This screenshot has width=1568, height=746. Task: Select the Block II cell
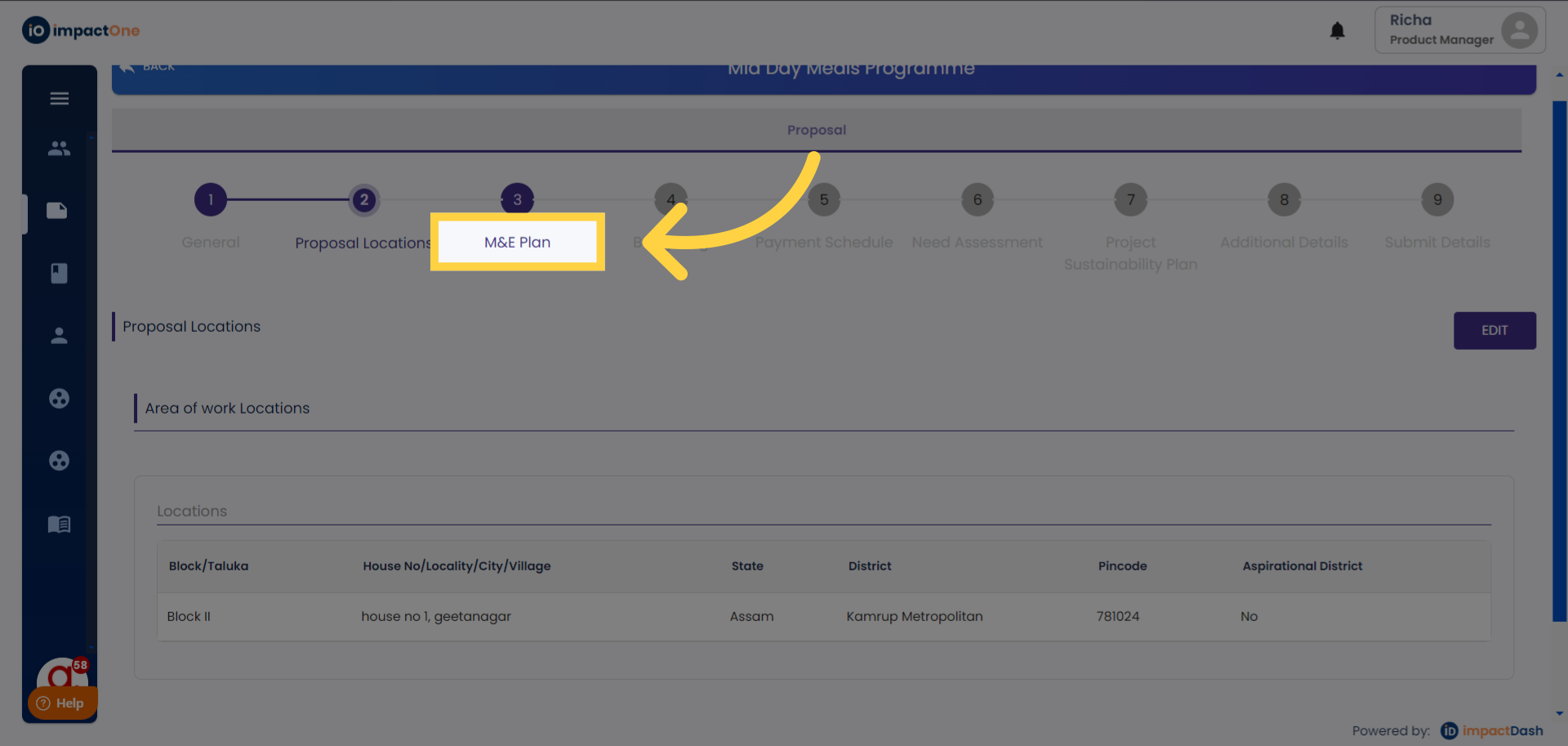(x=189, y=617)
